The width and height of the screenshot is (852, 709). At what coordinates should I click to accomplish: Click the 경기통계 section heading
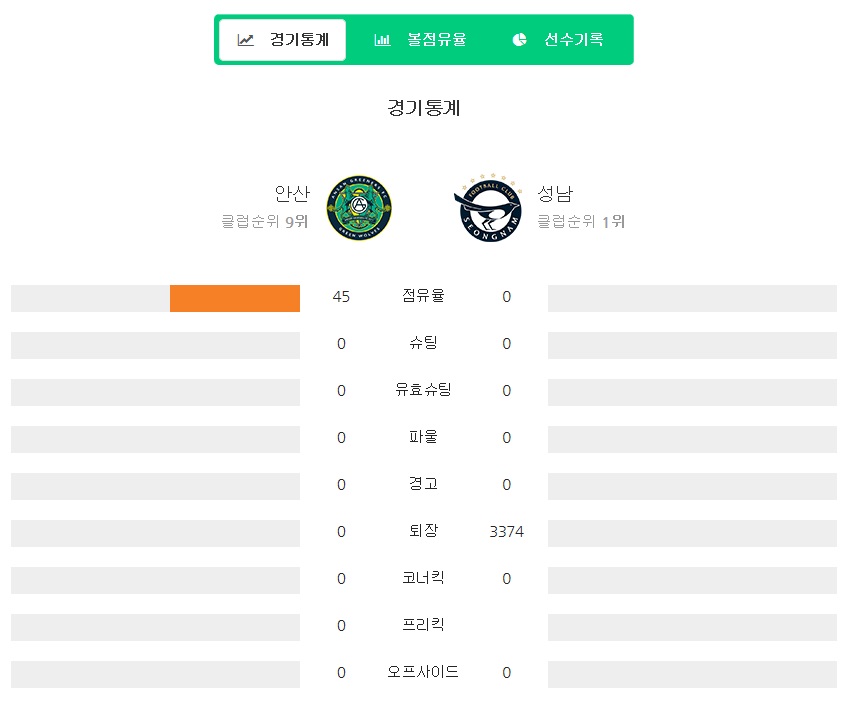point(424,108)
